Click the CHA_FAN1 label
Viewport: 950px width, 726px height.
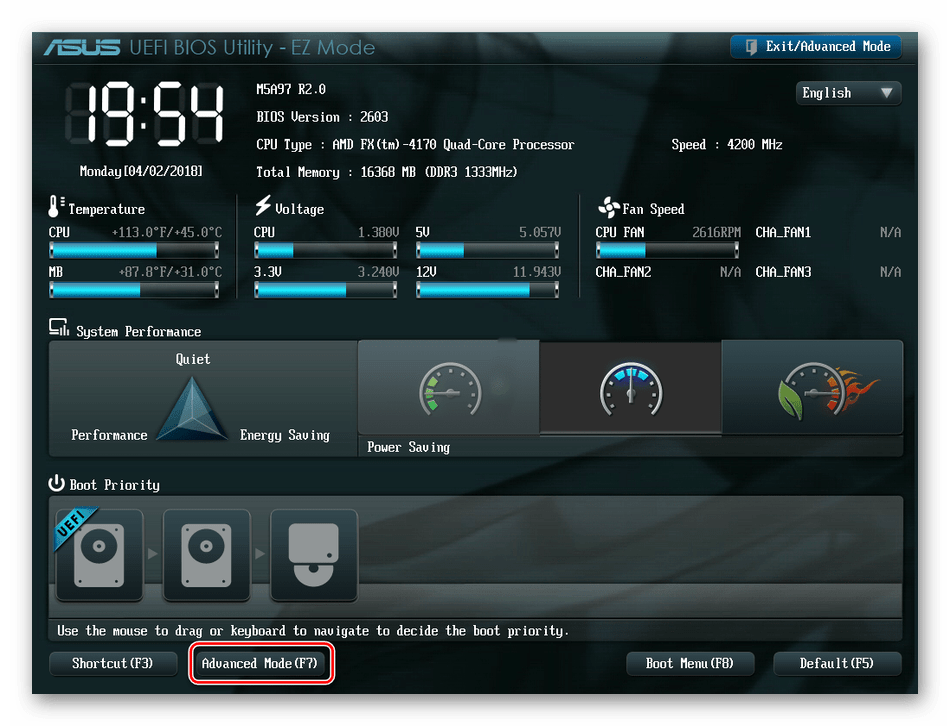[783, 232]
